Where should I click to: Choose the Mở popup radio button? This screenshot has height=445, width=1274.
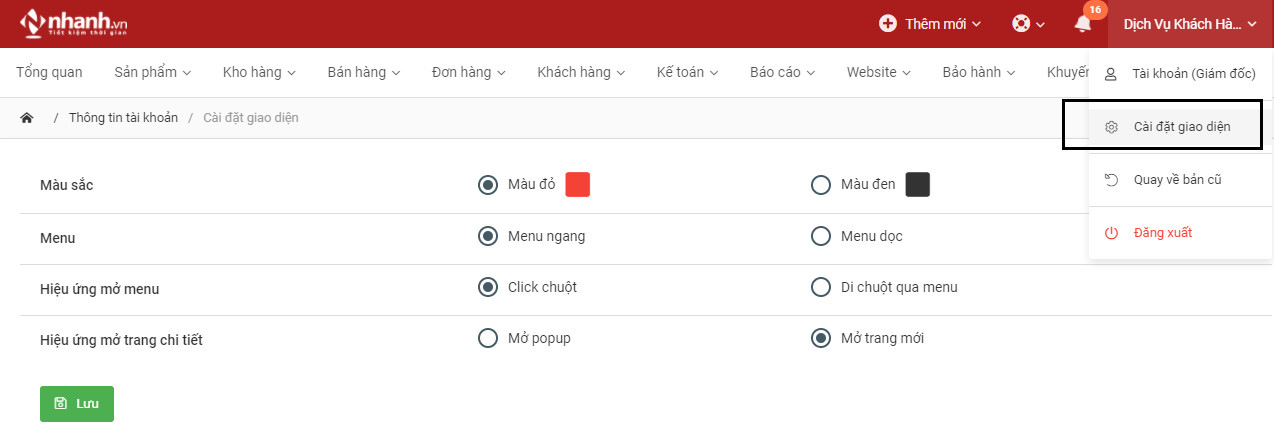pos(488,338)
